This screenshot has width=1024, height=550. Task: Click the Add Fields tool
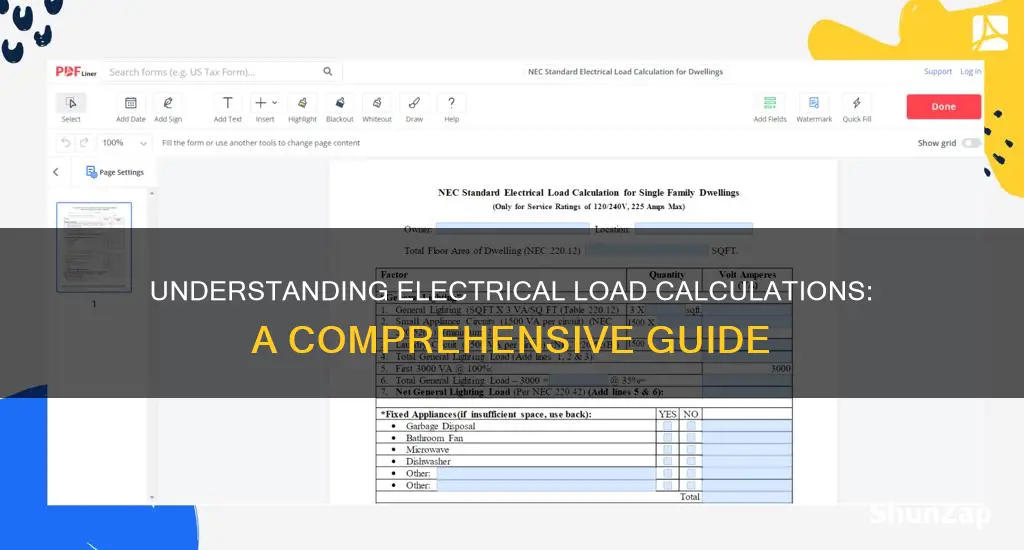click(x=770, y=108)
